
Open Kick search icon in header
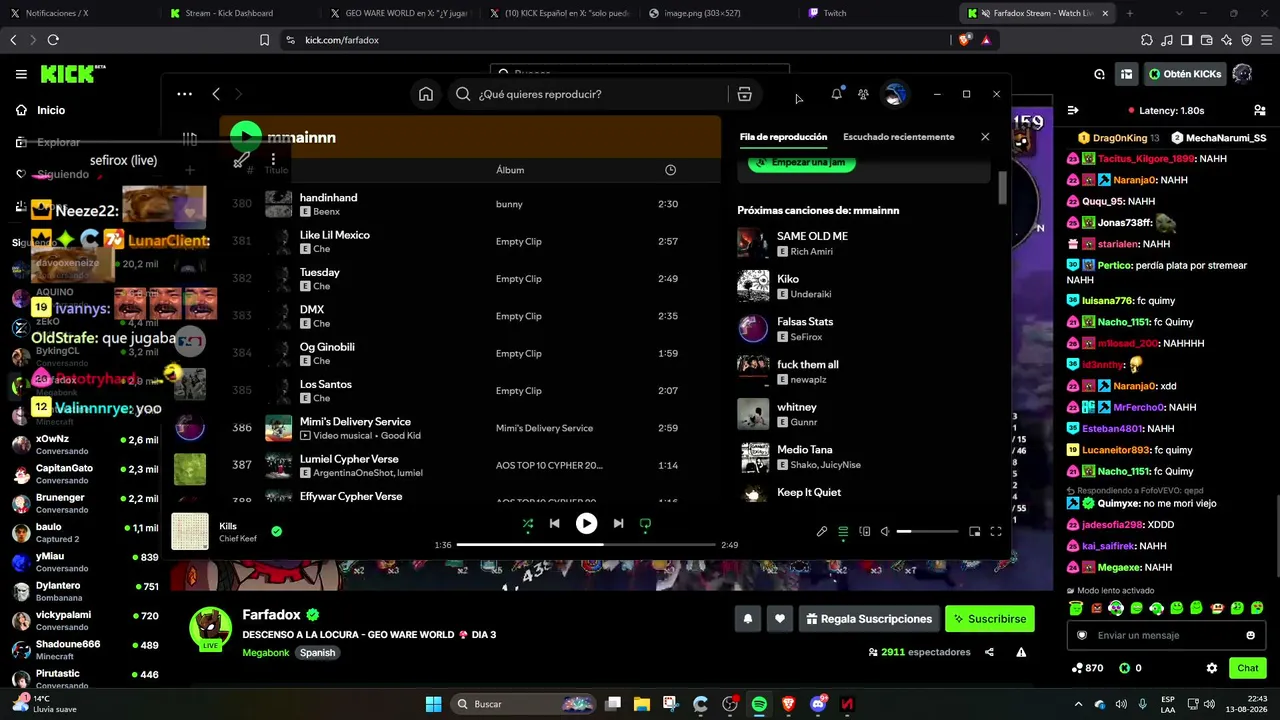[x=1099, y=74]
